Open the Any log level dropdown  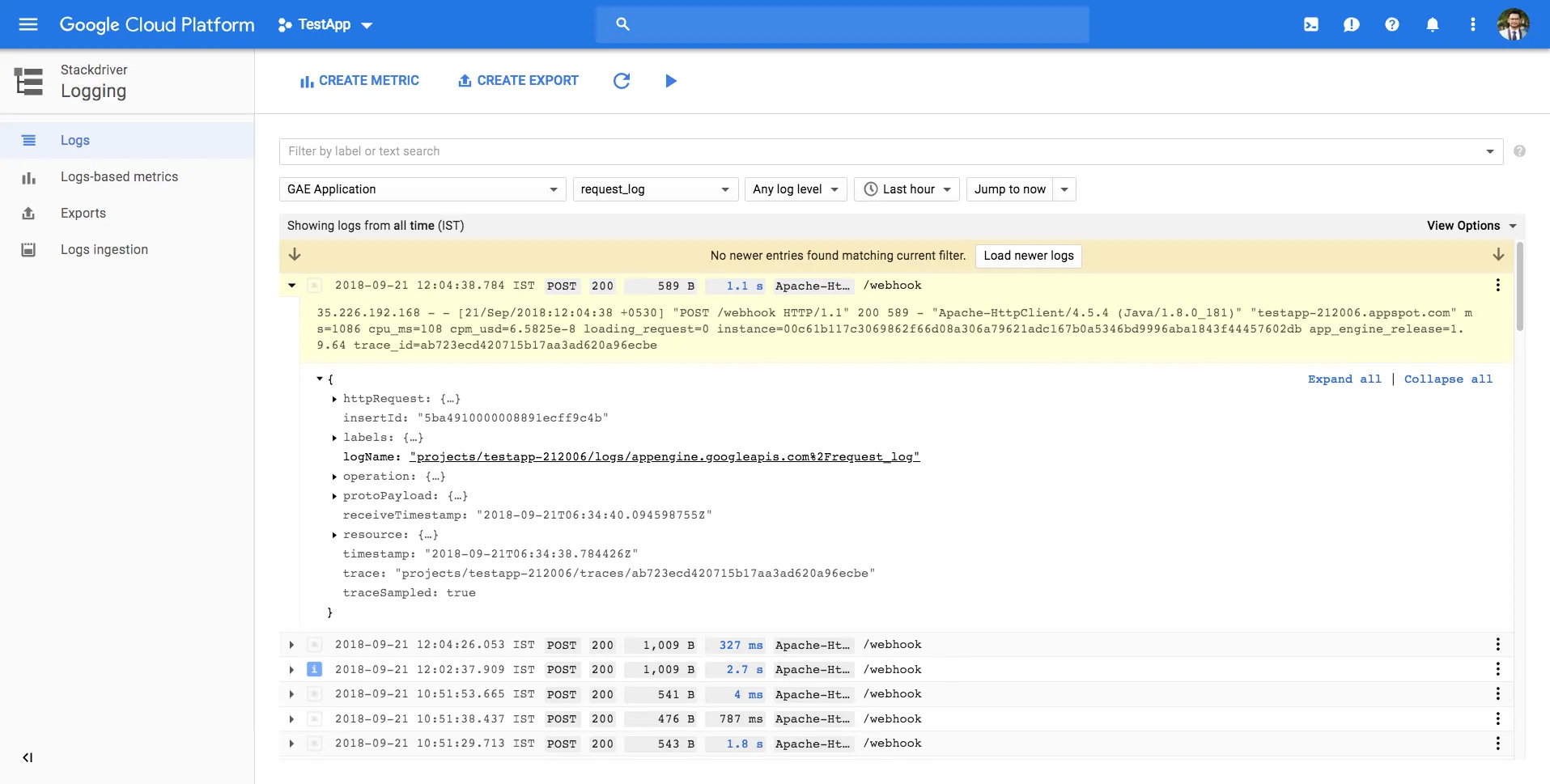[796, 189]
